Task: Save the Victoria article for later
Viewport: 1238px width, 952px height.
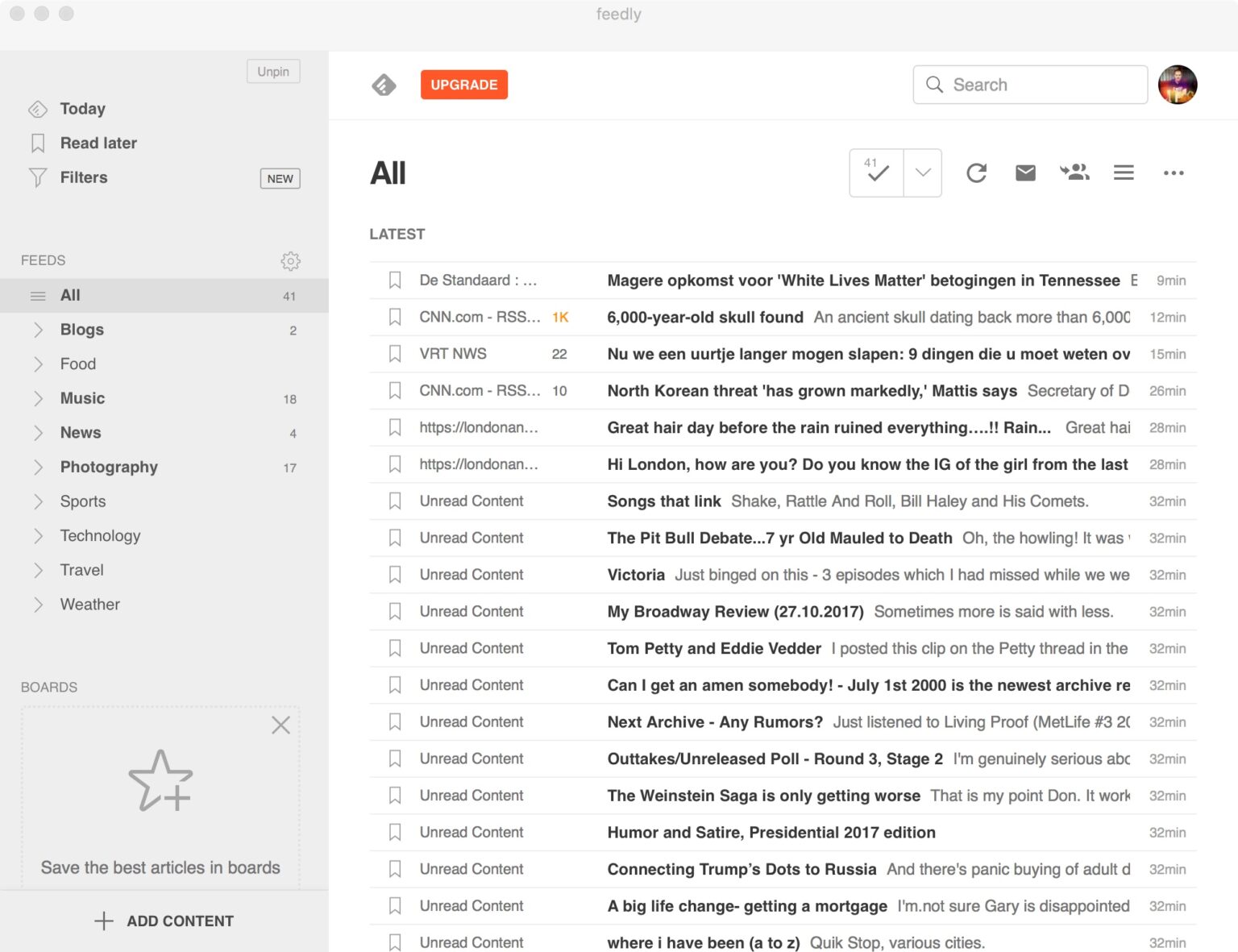Action: click(395, 575)
